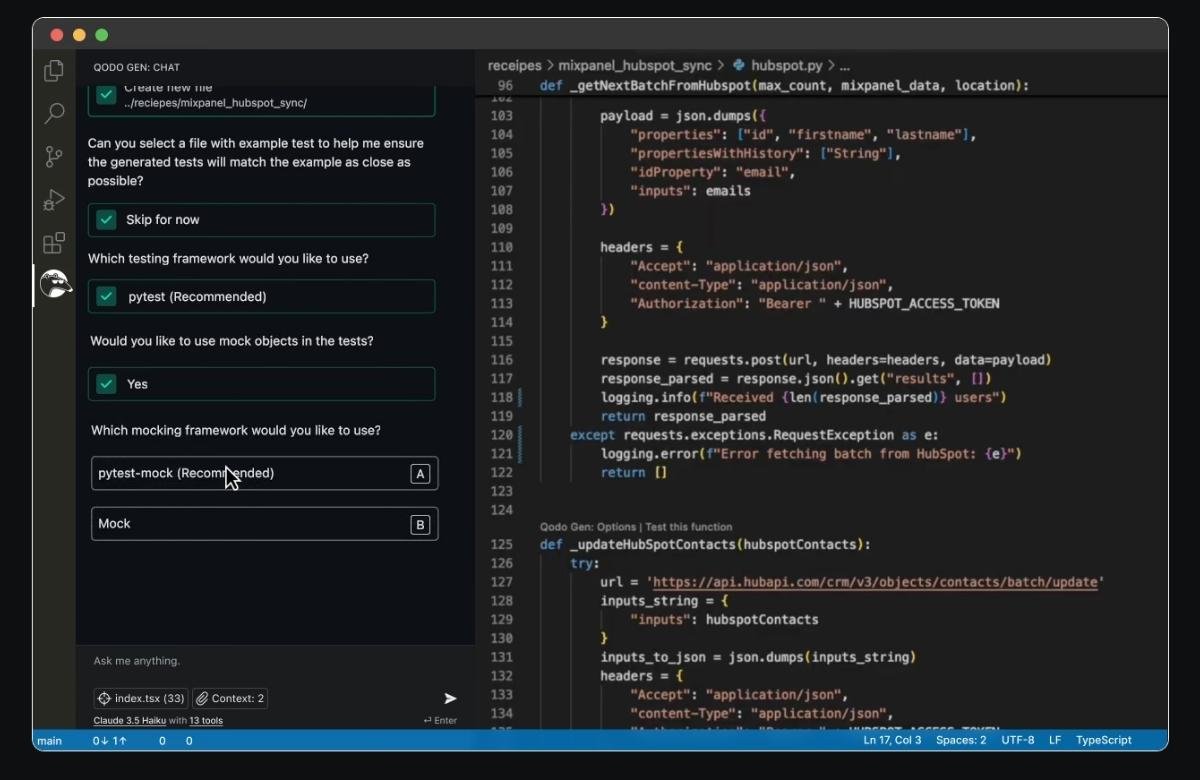1200x780 pixels.
Task: Click 'Test this function' code lens
Action: point(688,527)
